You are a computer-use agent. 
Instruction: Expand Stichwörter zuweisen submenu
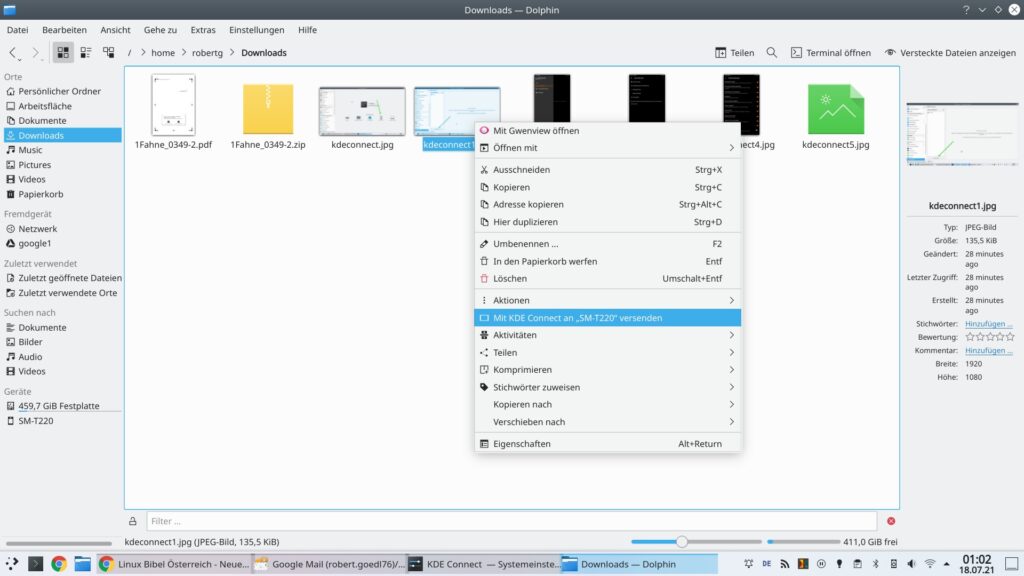607,387
